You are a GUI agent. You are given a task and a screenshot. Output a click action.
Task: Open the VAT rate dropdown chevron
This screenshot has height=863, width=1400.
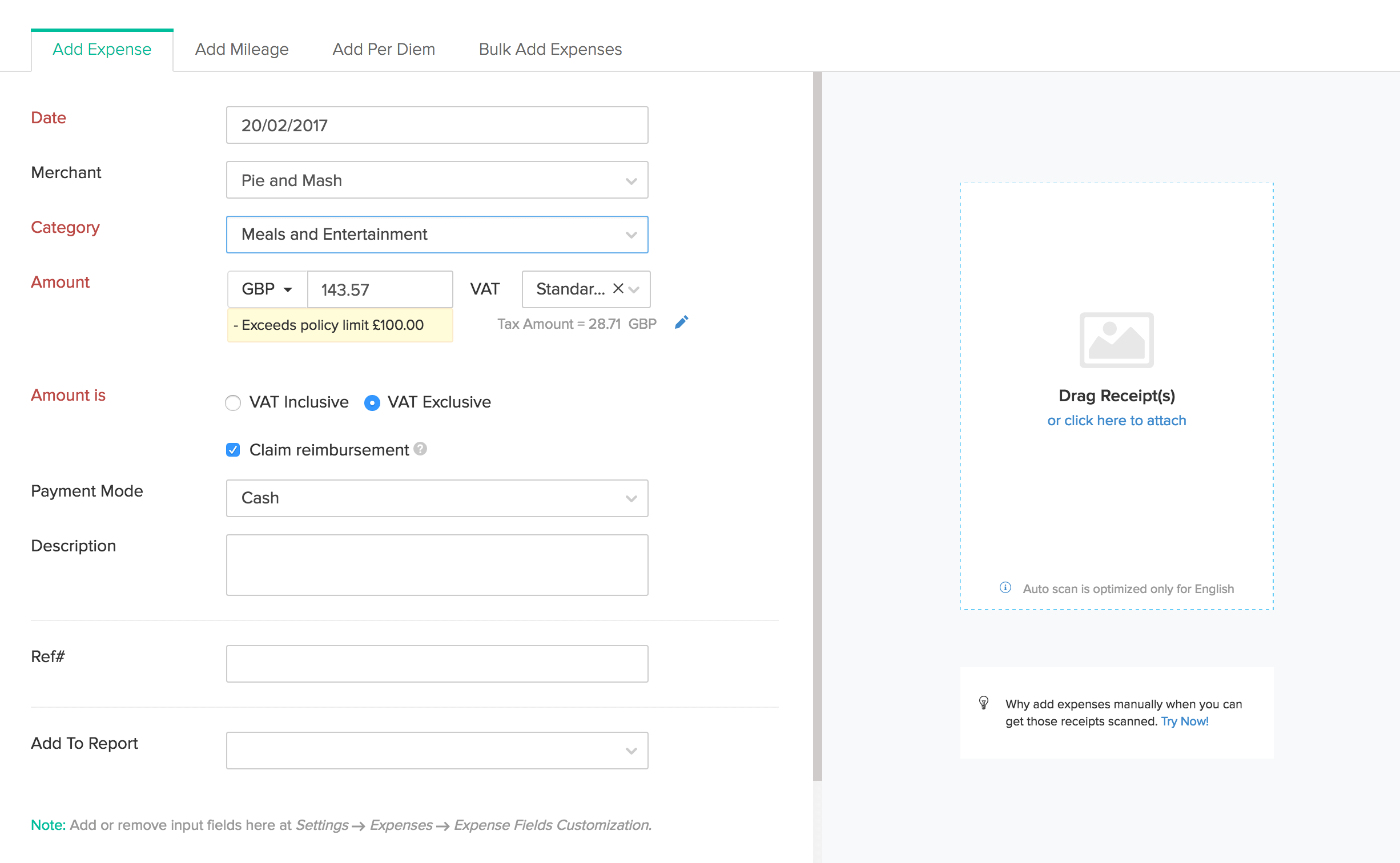pos(634,289)
